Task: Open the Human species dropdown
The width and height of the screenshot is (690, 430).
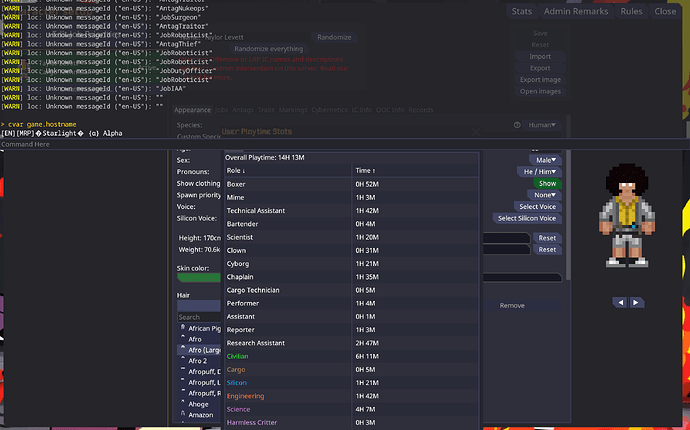Action: (x=542, y=125)
